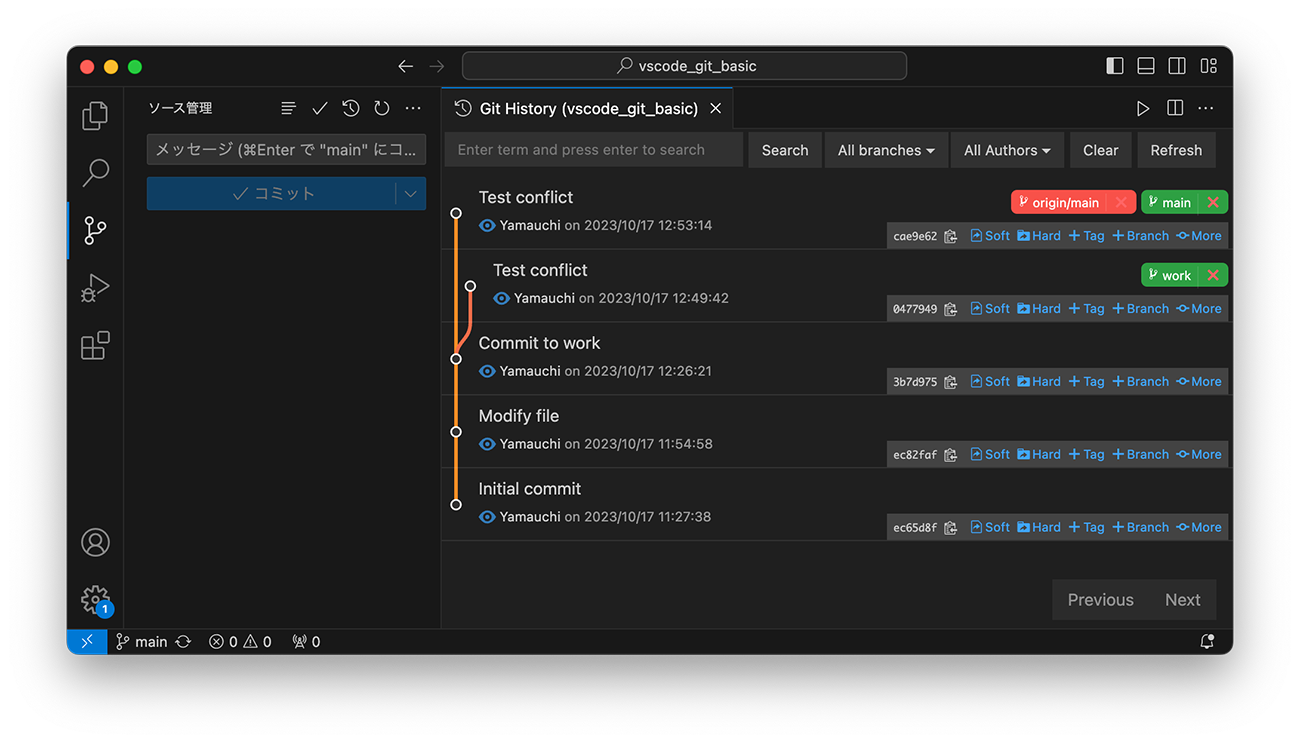This screenshot has height=743, width=1300.
Task: Copy the commit hash 0477949 using the copy icon
Action: 950,308
